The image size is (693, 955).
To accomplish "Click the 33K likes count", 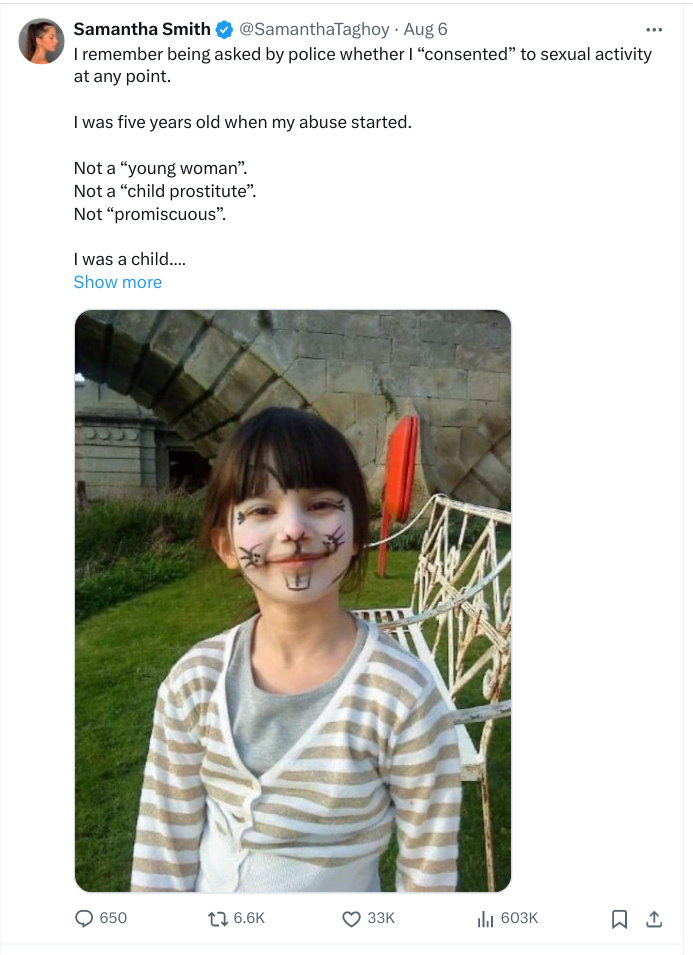I will (x=381, y=918).
